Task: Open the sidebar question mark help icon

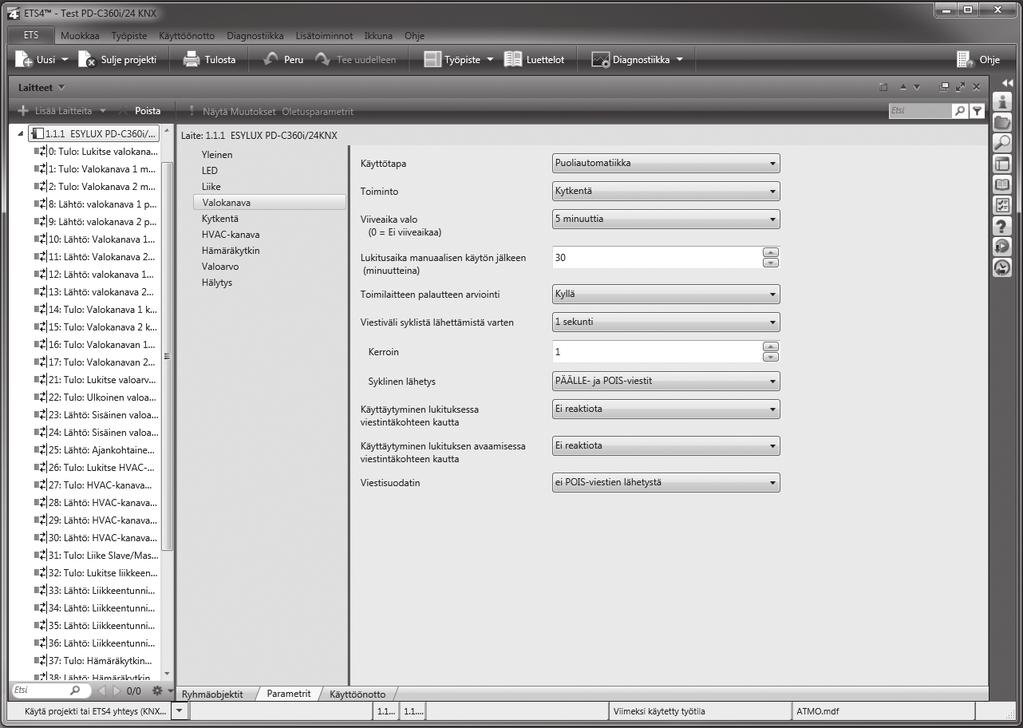Action: pos(1002,226)
